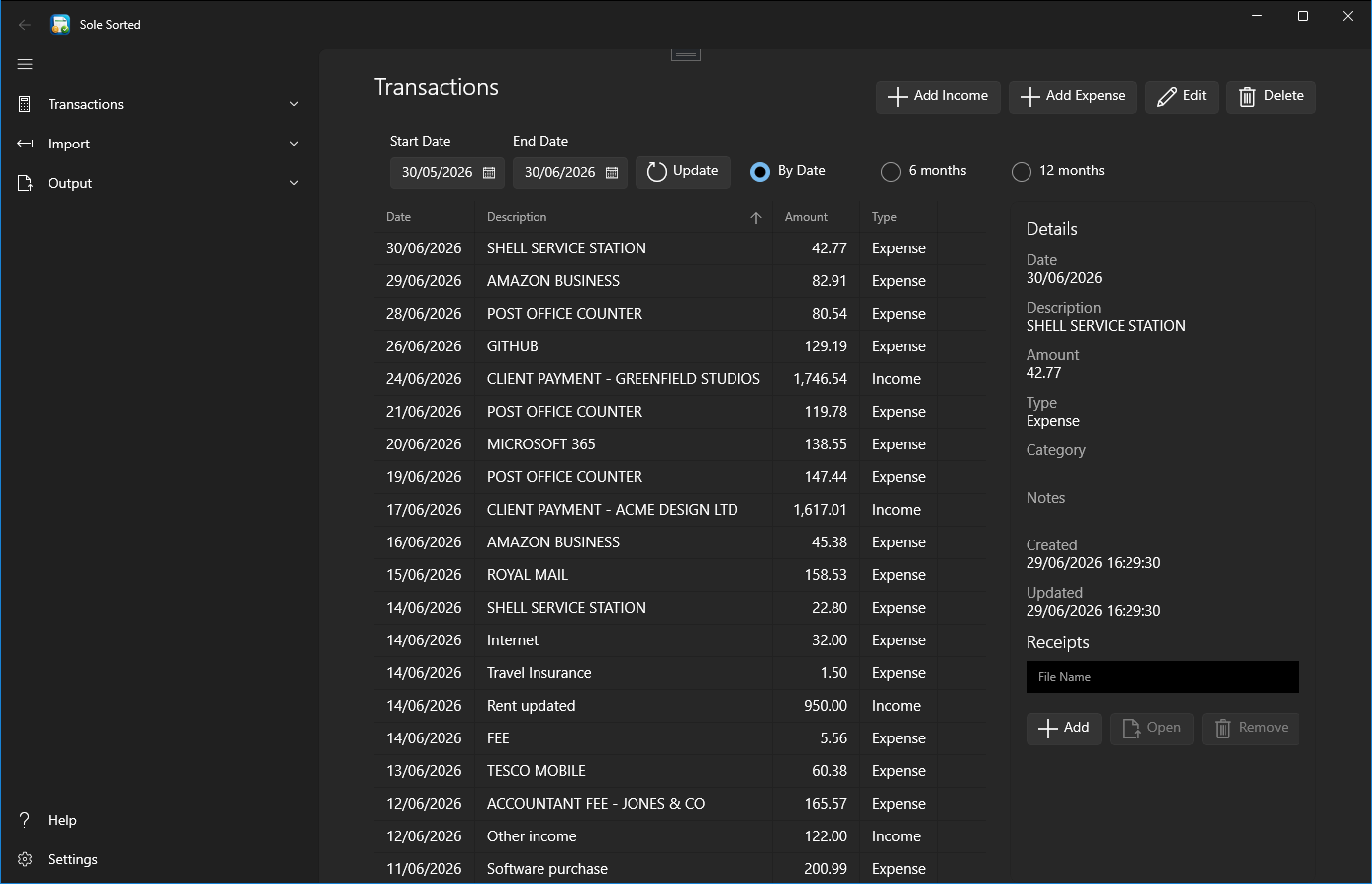This screenshot has width=1372, height=884.
Task: Click the Remove receipt button
Action: point(1250,728)
